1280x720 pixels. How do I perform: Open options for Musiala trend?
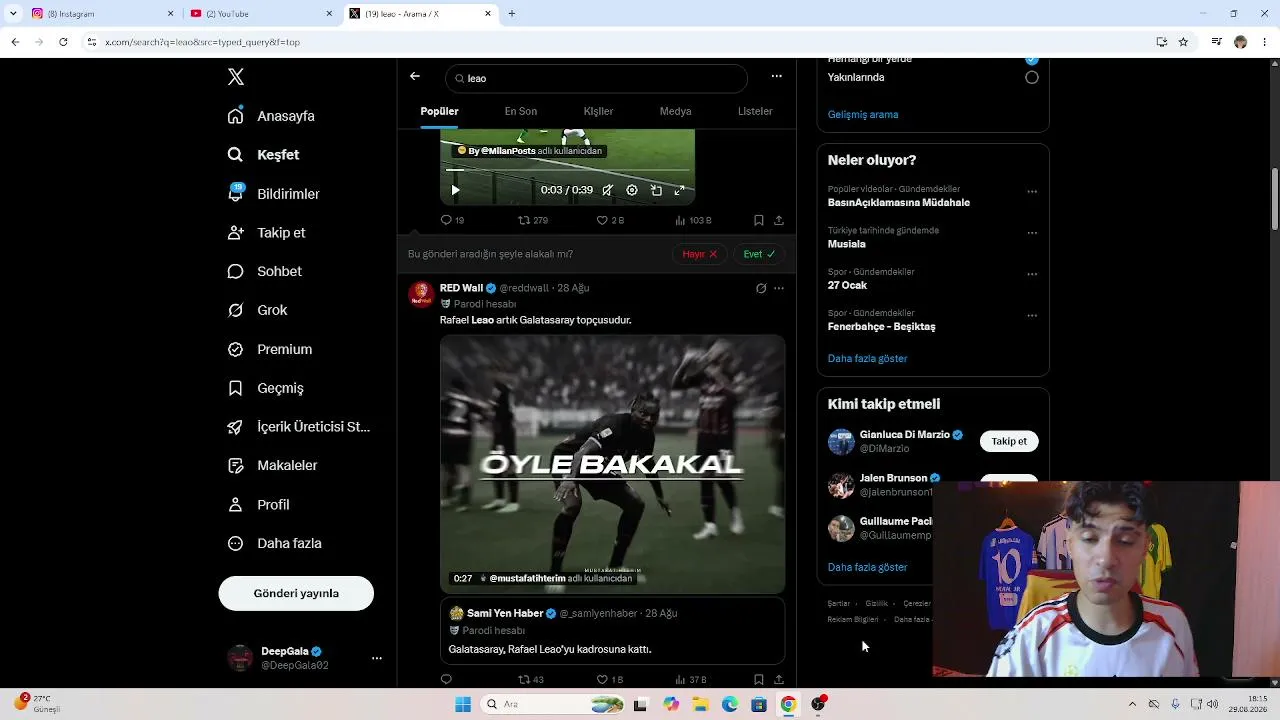(x=1032, y=233)
